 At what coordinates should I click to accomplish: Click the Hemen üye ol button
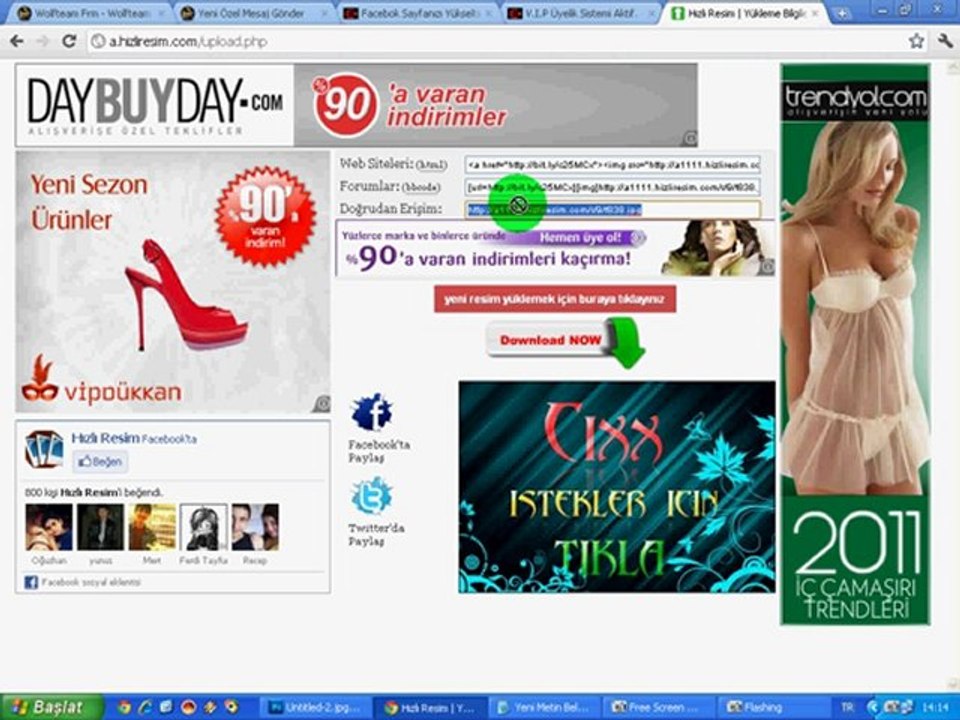580,237
